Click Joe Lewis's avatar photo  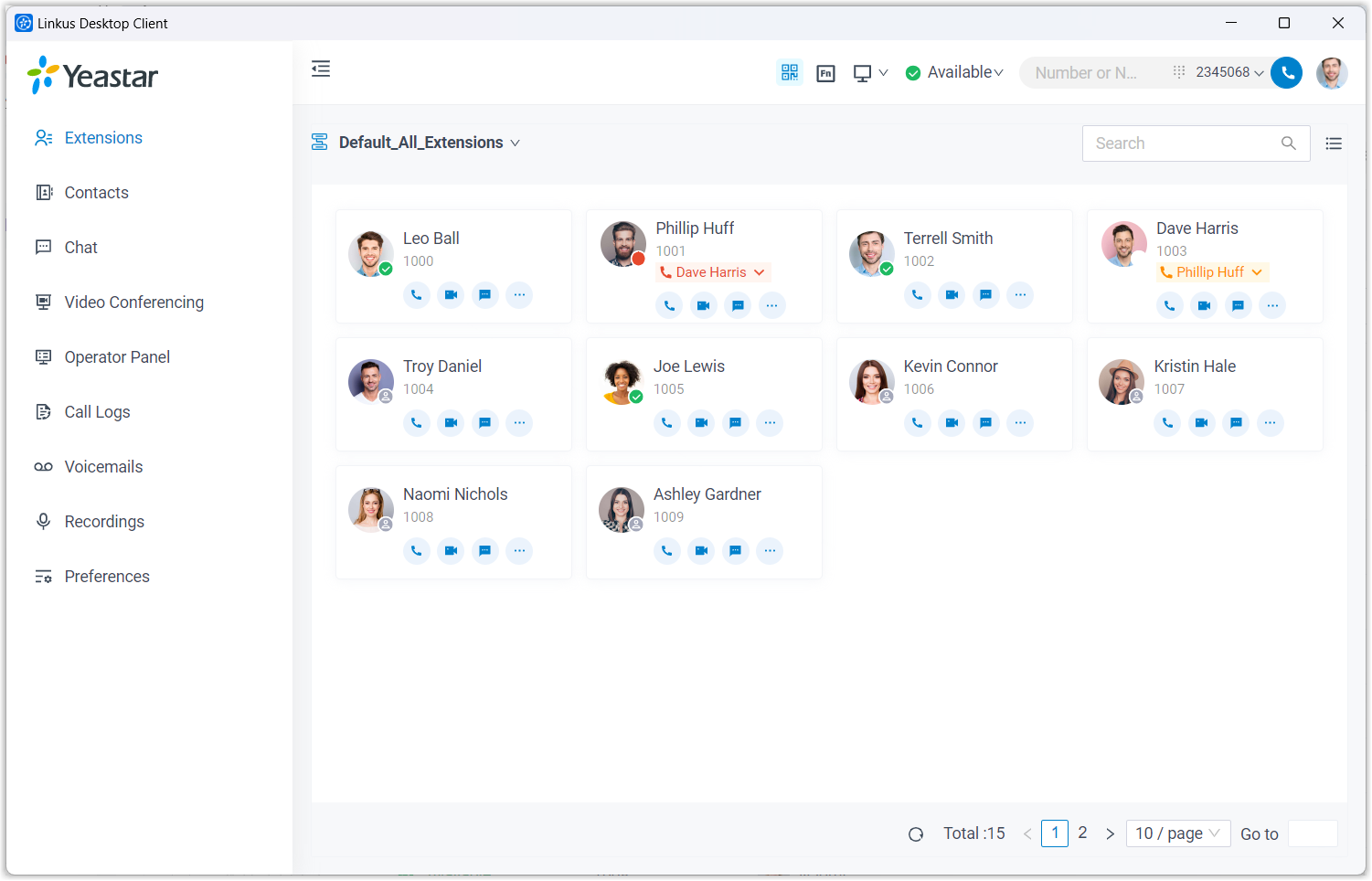pos(622,381)
